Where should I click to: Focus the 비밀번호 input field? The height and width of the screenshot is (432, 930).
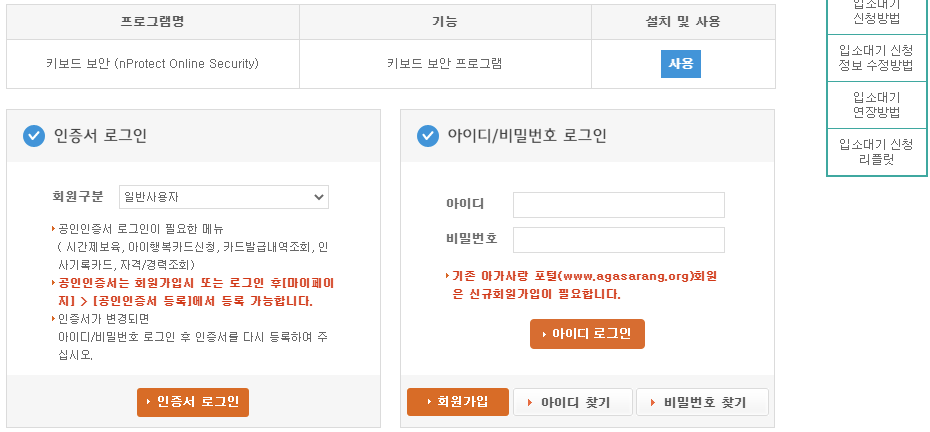(619, 240)
